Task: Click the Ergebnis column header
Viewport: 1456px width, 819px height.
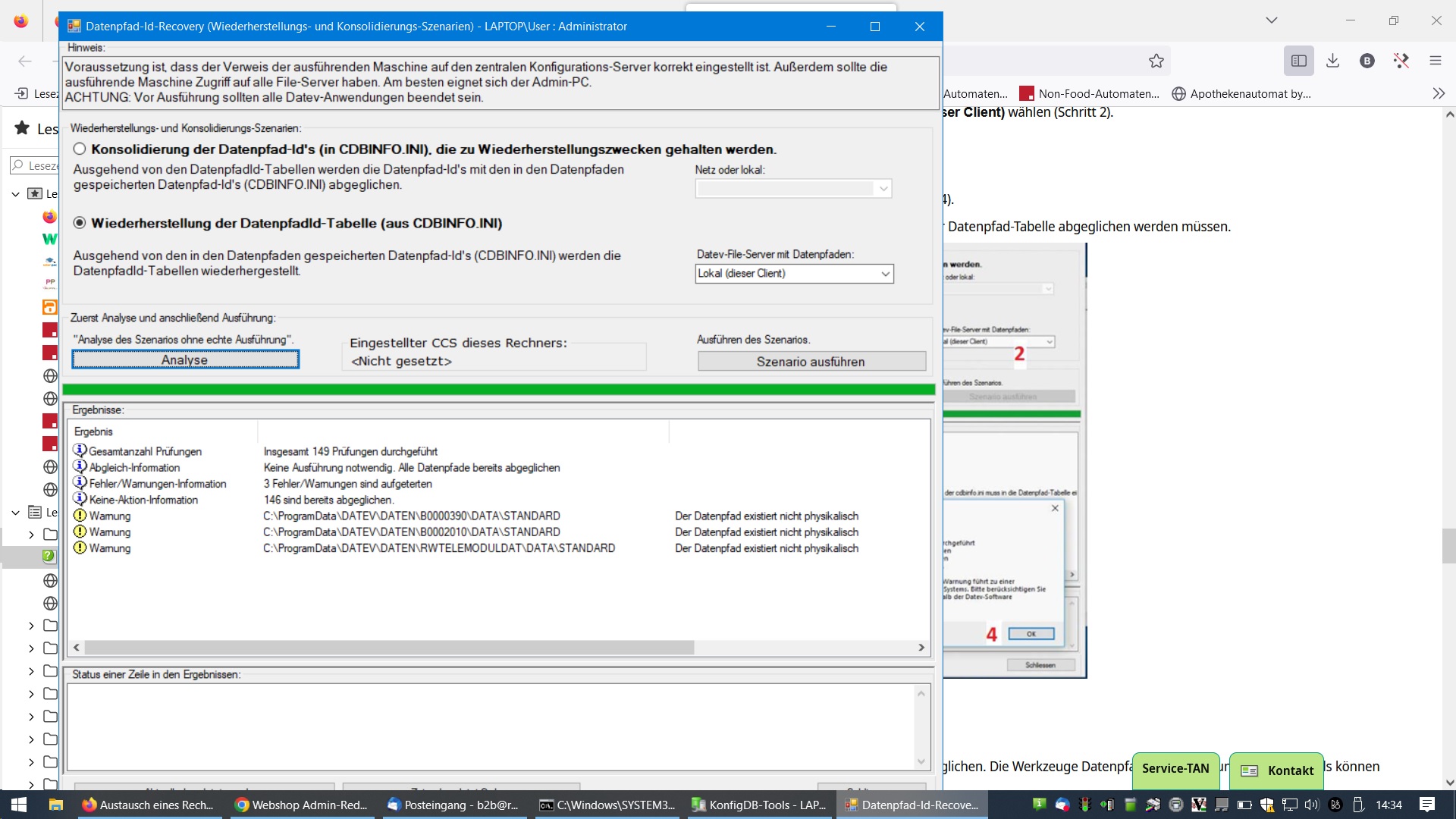Action: point(163,431)
